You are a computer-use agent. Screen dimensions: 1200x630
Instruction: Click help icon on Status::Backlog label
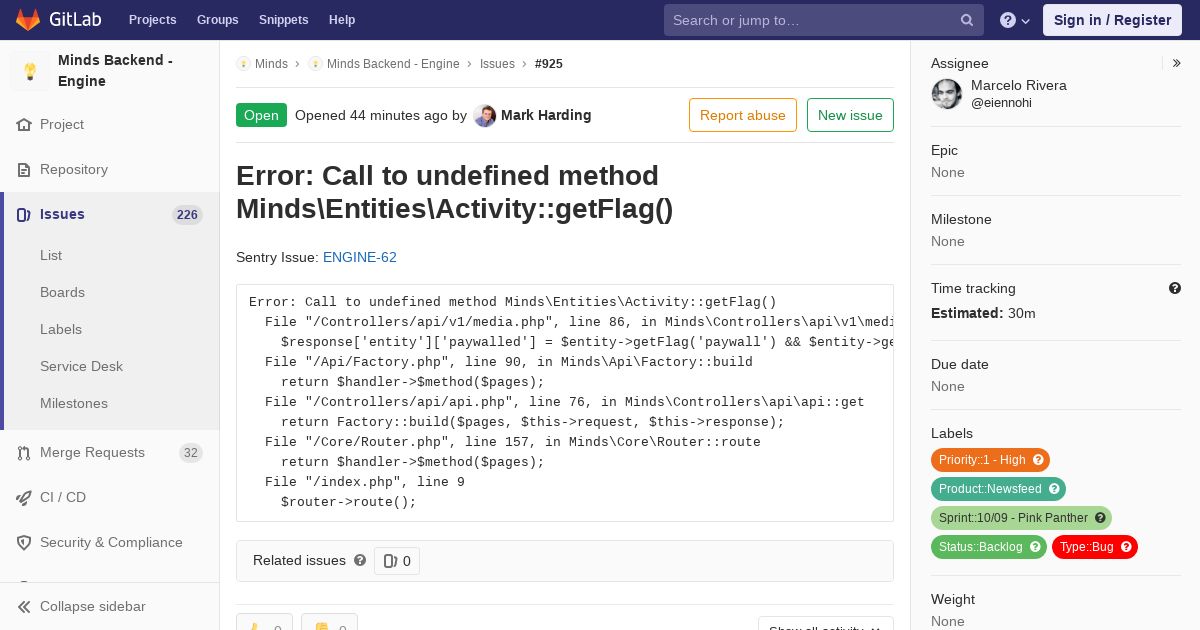pos(1035,547)
